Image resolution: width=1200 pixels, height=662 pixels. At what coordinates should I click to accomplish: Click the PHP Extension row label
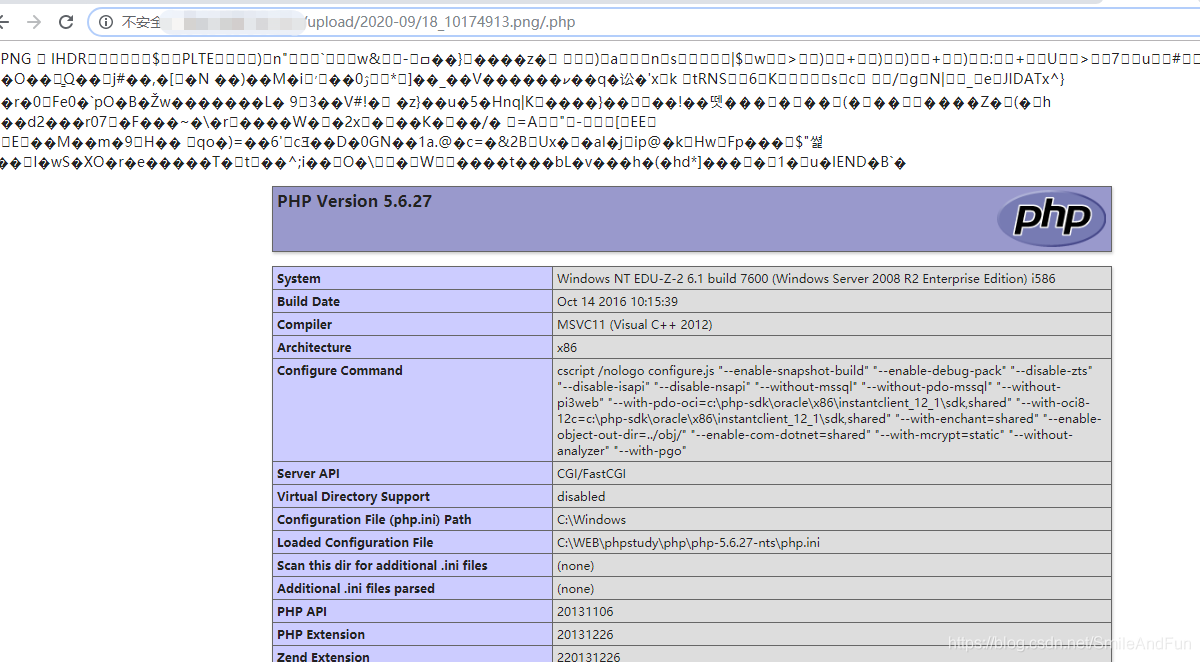coord(321,635)
